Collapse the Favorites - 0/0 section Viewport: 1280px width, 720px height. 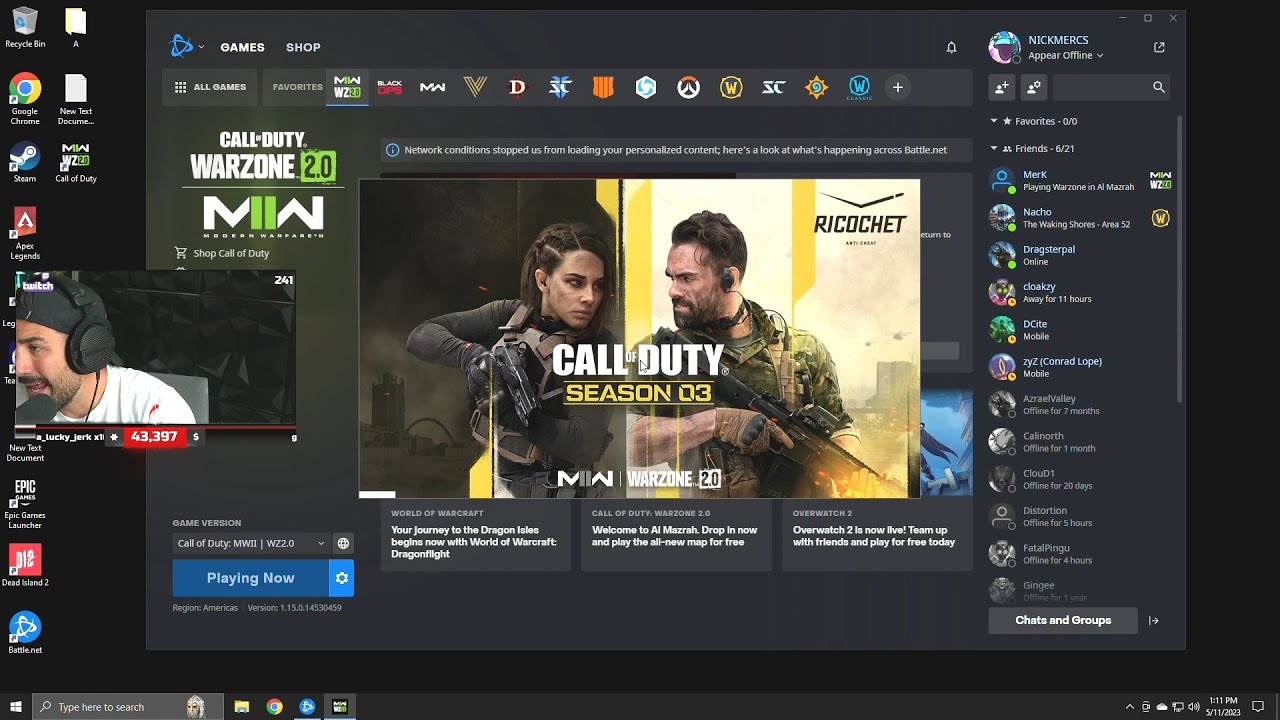click(x=994, y=121)
